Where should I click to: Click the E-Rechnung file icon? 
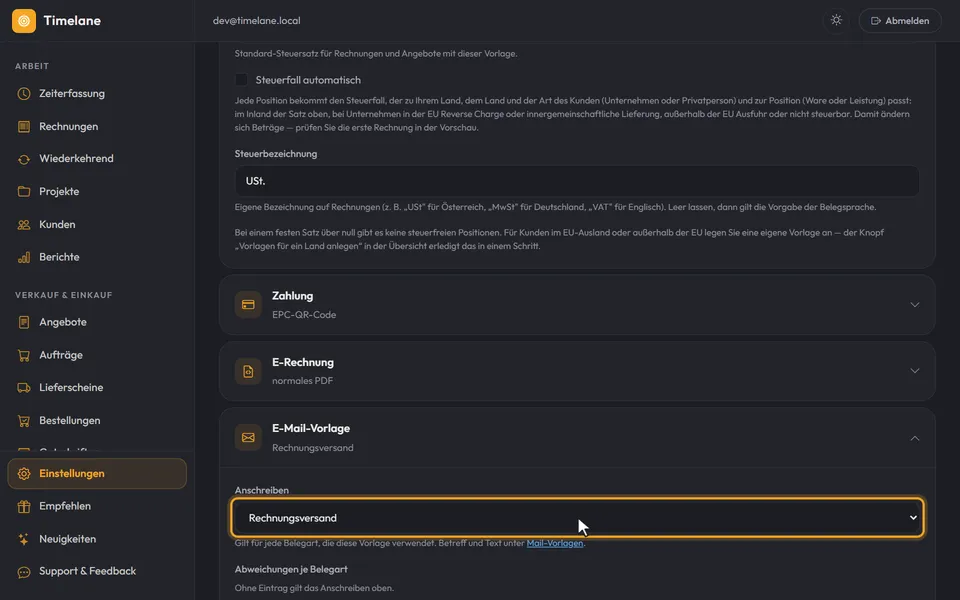(248, 371)
